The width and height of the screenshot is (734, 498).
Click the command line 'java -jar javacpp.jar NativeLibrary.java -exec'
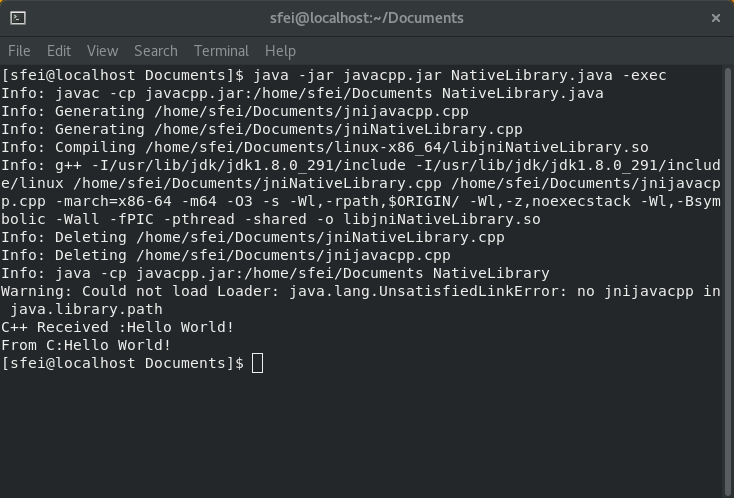pos(460,75)
